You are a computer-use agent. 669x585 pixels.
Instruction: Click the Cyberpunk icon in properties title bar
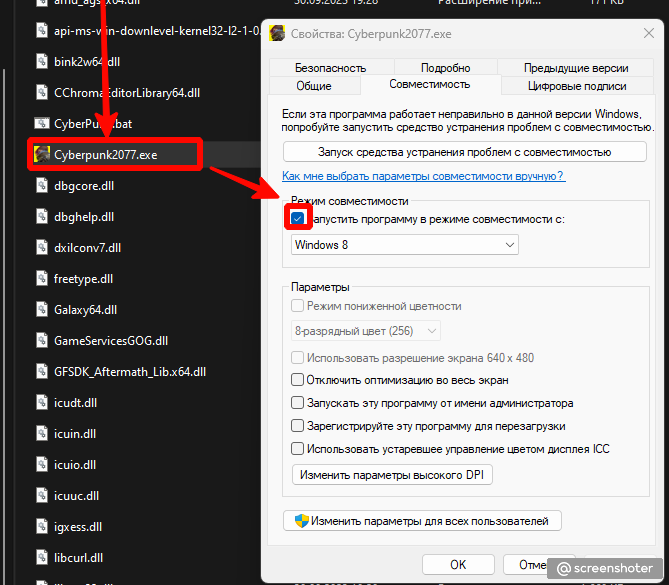click(277, 33)
